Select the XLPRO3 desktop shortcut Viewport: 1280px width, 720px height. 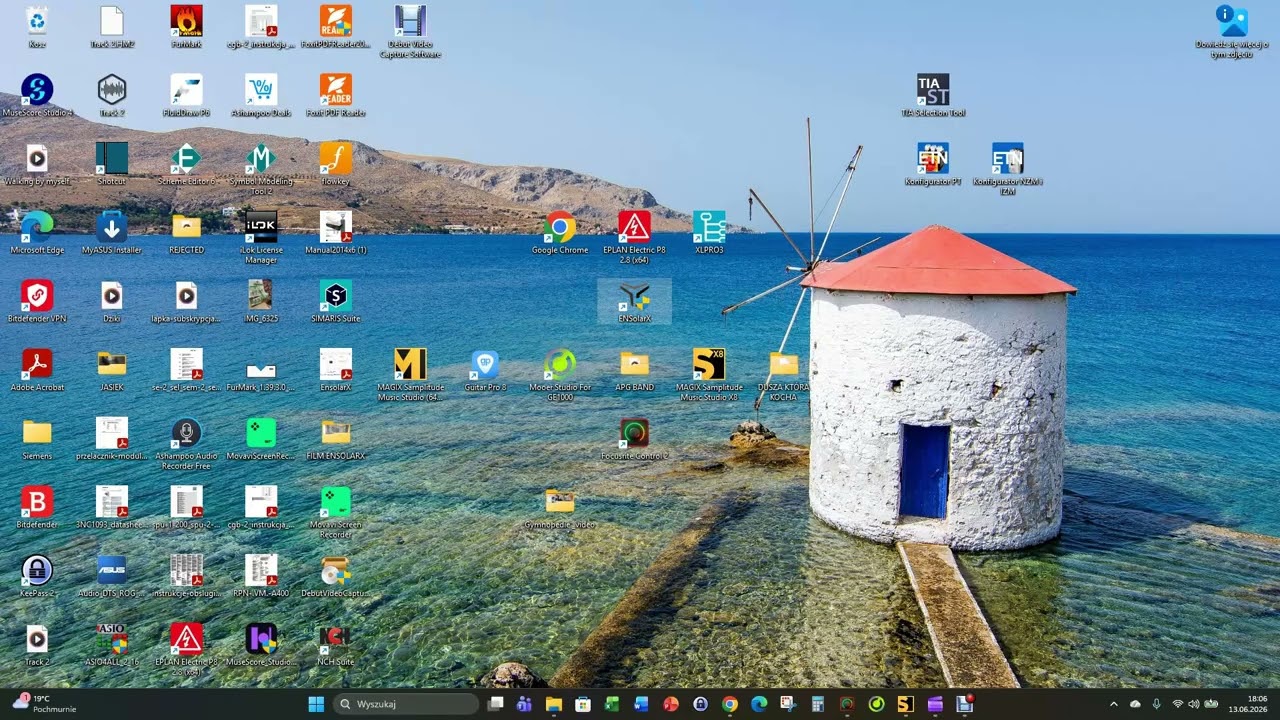coord(709,233)
